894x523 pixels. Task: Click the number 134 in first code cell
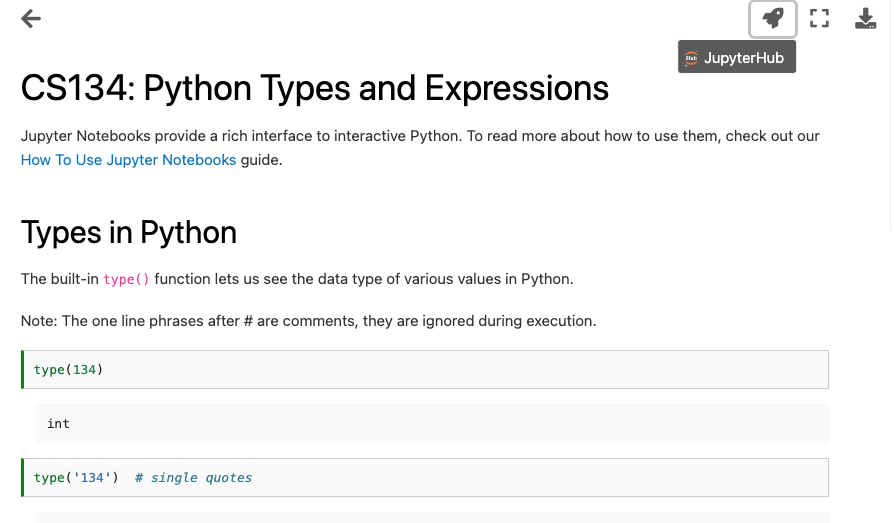(x=84, y=370)
